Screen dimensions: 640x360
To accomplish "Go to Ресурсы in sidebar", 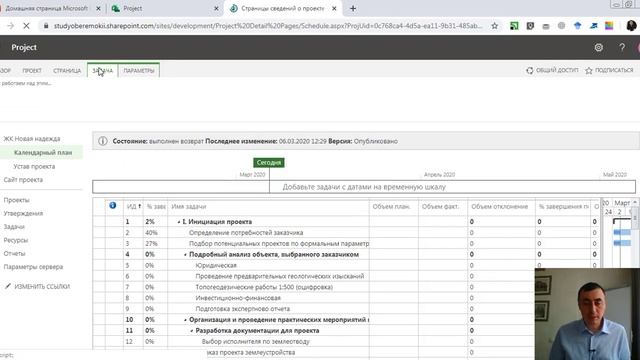I will click(16, 240).
